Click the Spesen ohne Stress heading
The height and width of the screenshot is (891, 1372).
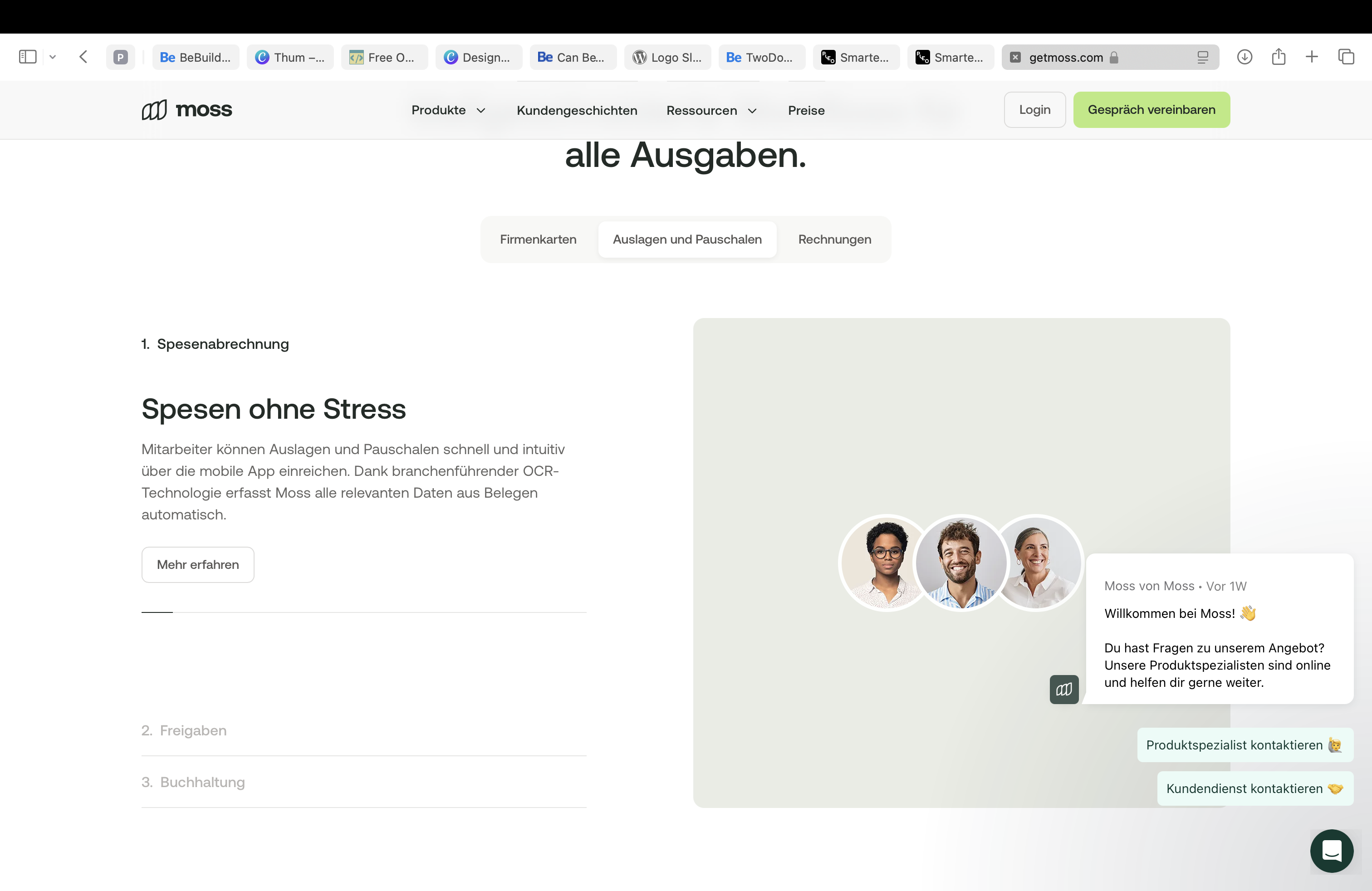point(274,409)
